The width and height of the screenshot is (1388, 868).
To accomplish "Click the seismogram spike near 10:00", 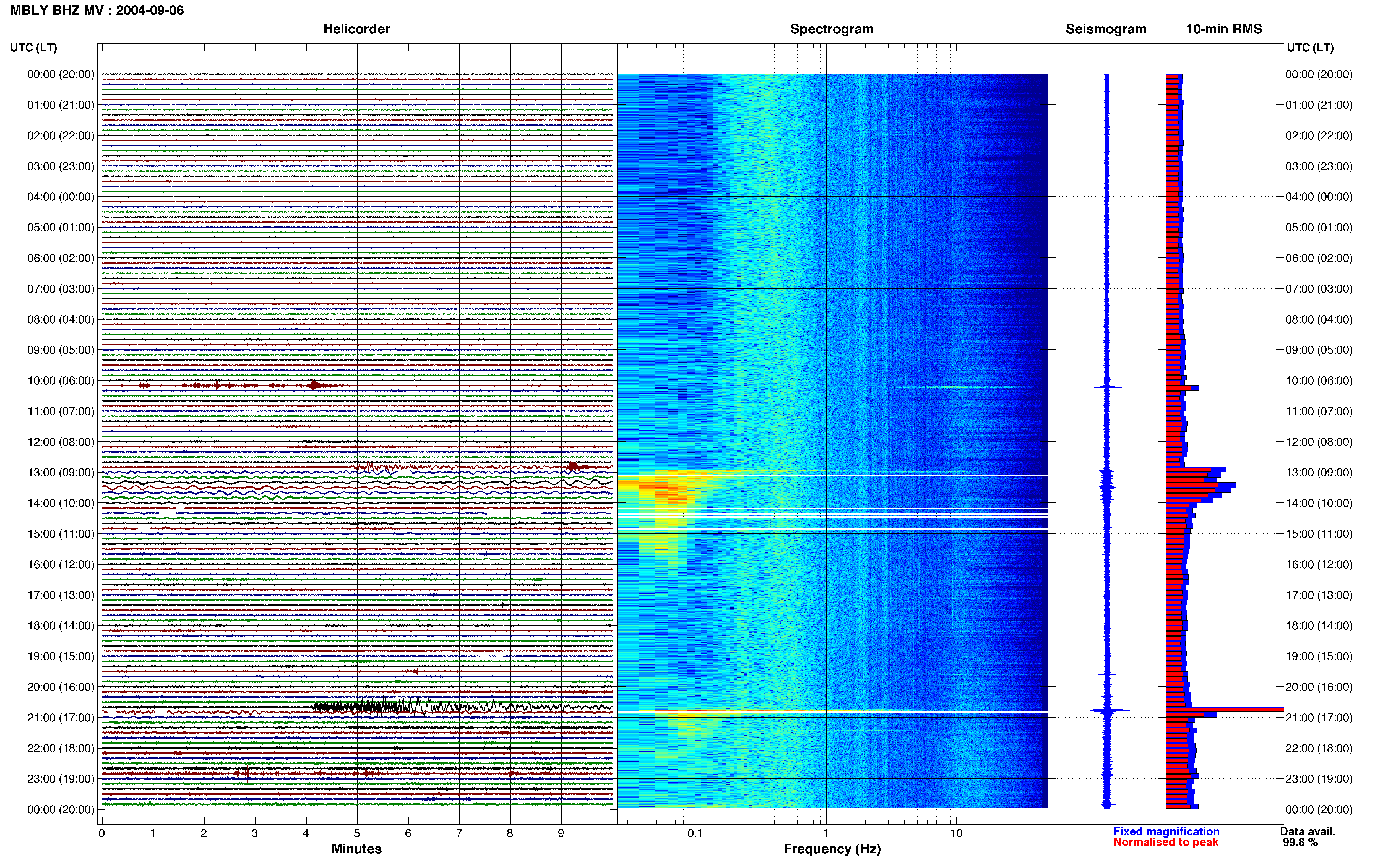I will coord(1107,387).
